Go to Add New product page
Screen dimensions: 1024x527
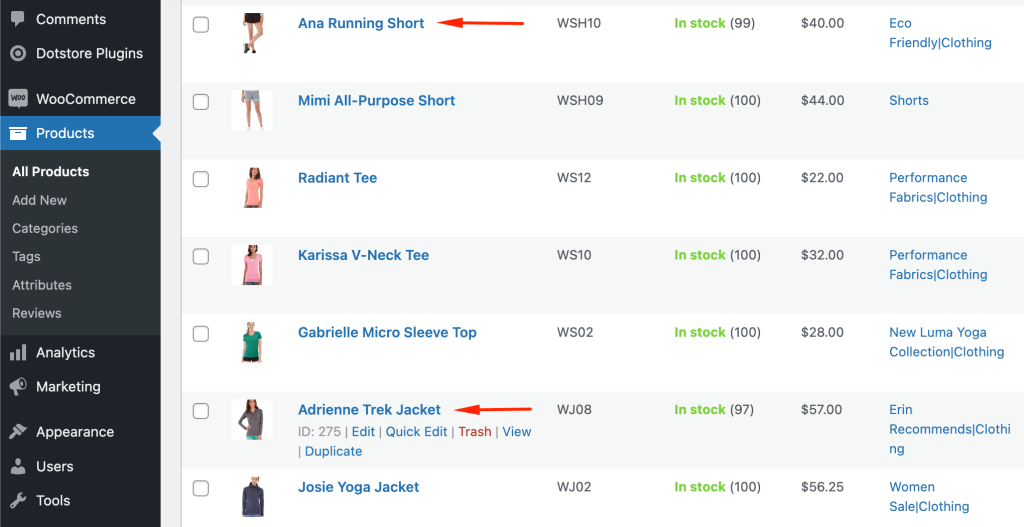(39, 200)
